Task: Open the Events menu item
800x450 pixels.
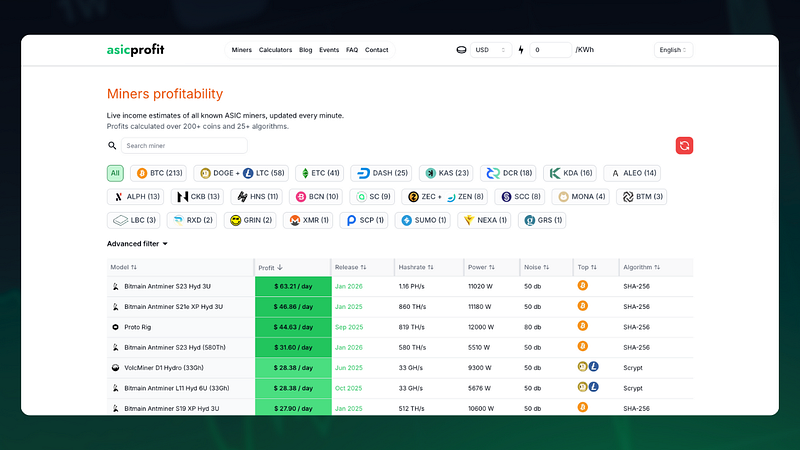Action: pos(329,50)
